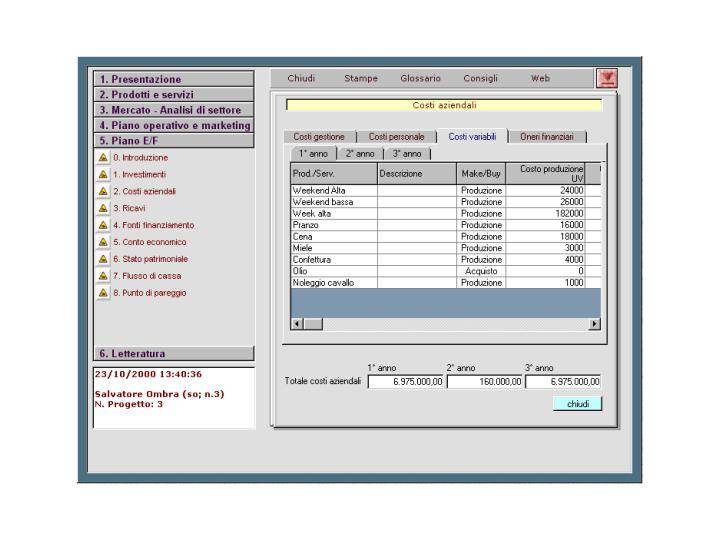Screen dimensions: 720x540
Task: Click the Make/Buy column header
Action: [481, 174]
